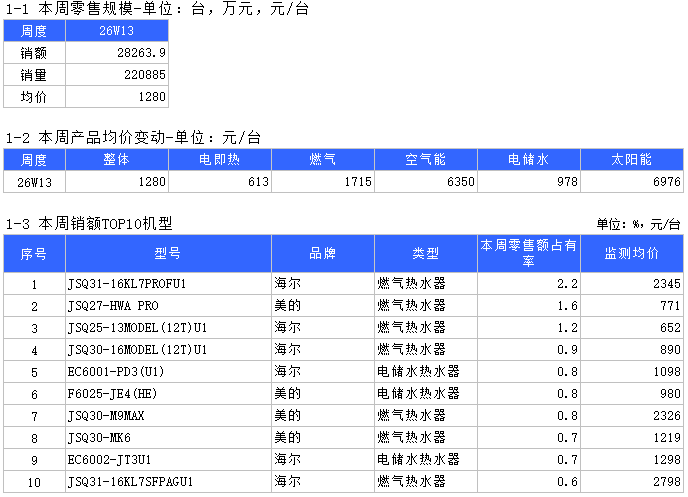
Task: Click the 26W13 row label in price table
Action: 35,182
